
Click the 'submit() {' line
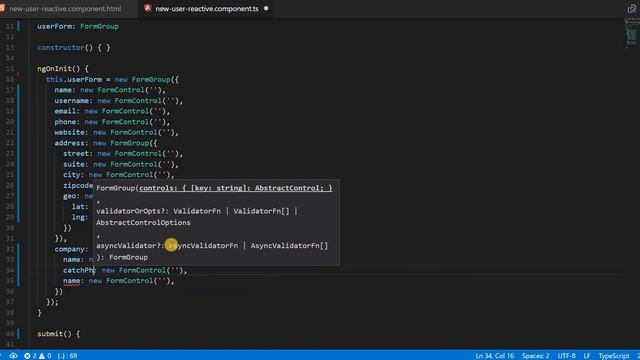(x=59, y=334)
